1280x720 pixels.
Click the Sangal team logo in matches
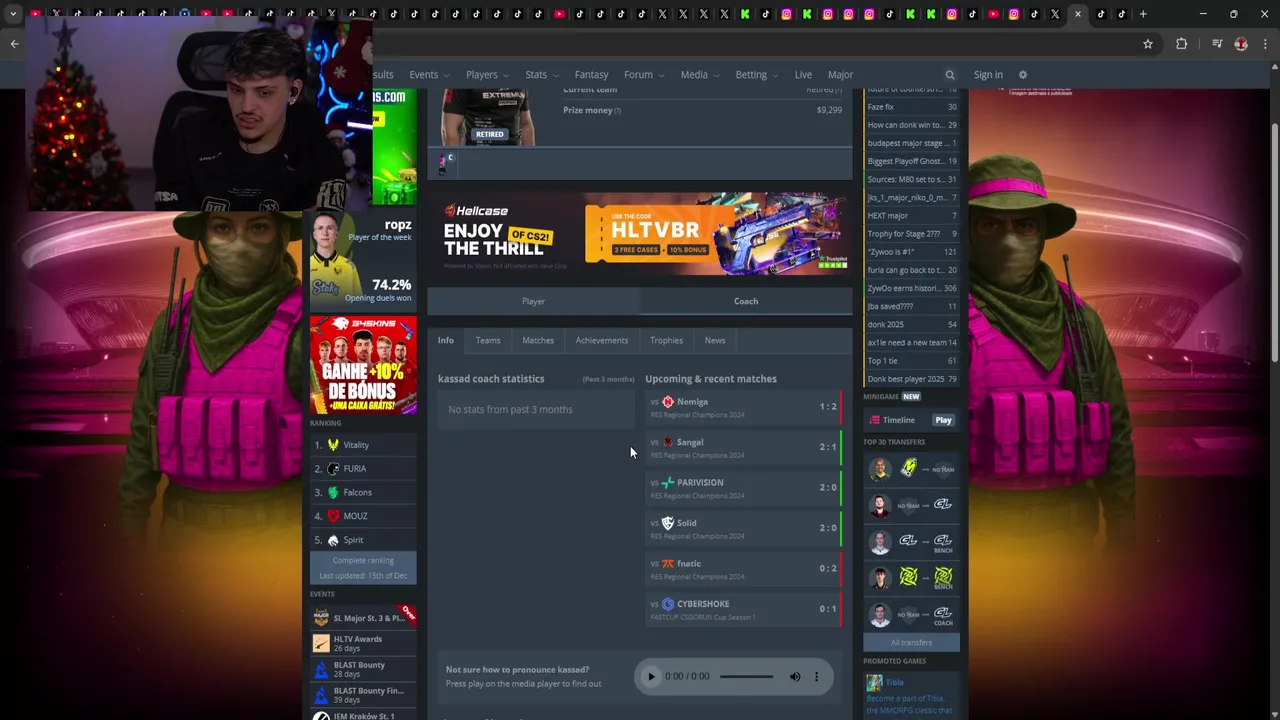668,442
